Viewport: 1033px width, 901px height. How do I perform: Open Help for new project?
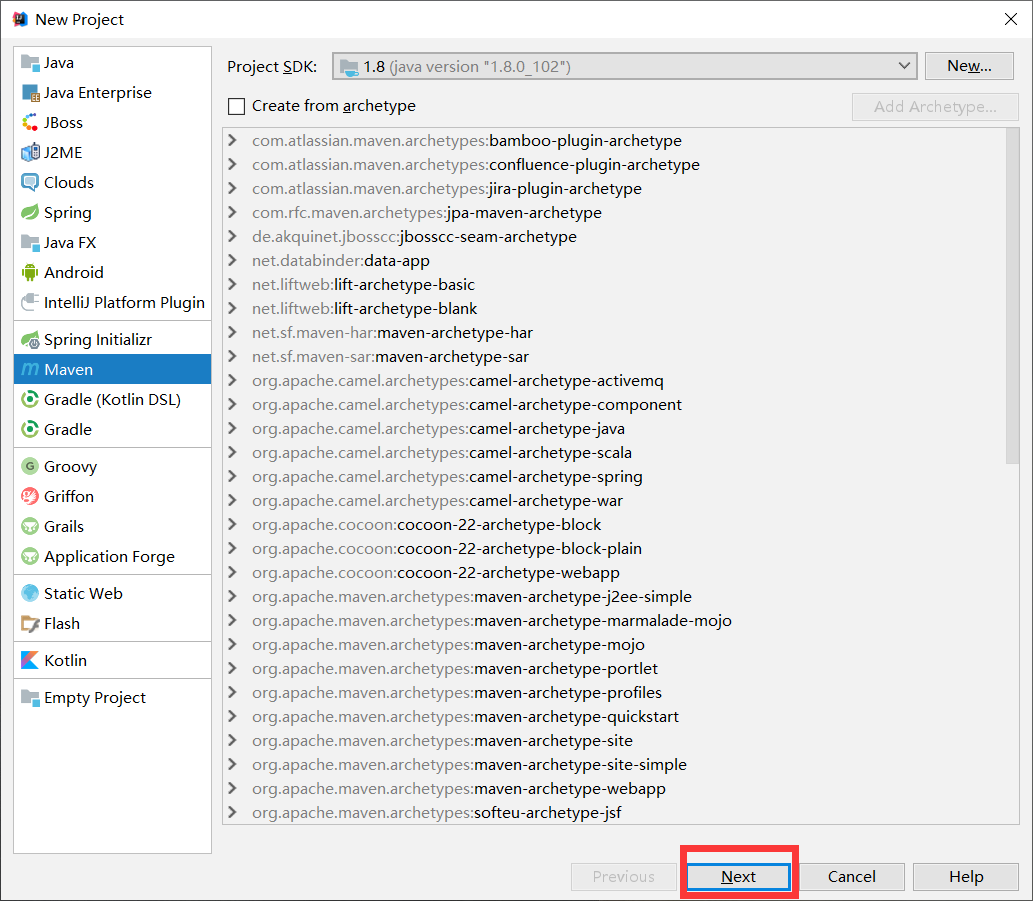click(966, 877)
